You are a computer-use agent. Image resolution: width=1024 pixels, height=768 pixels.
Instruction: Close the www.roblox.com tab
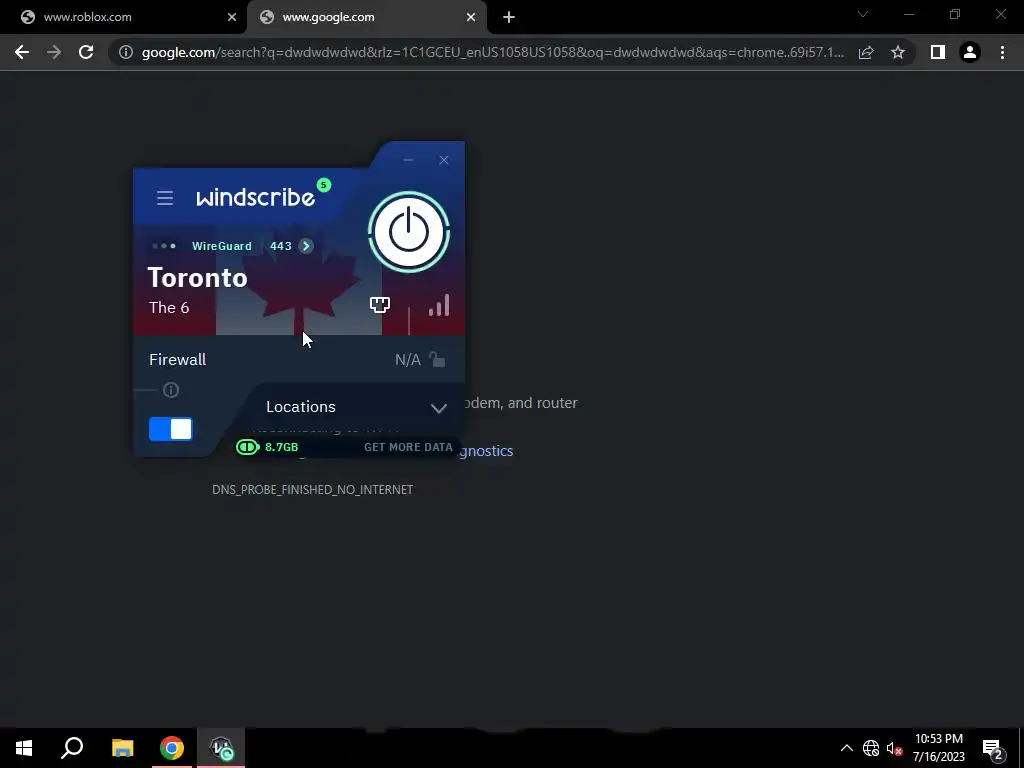[232, 17]
